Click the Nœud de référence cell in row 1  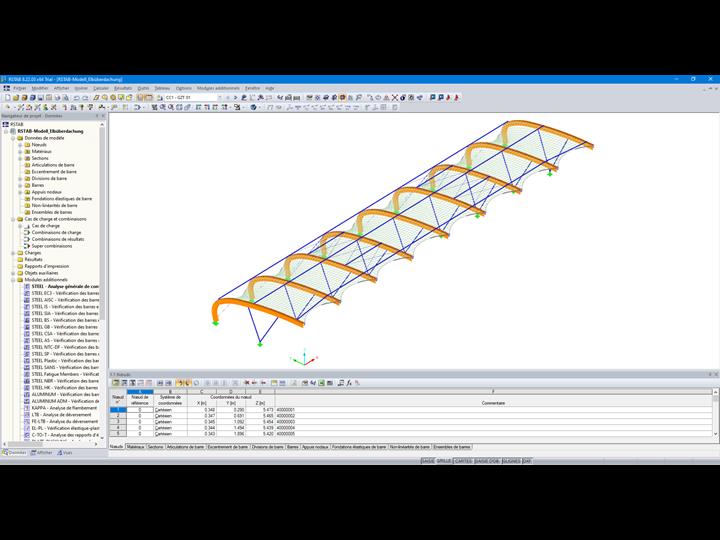140,410
